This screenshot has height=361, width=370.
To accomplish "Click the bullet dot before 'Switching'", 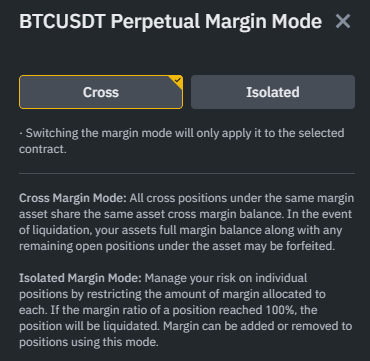I will 21,133.
